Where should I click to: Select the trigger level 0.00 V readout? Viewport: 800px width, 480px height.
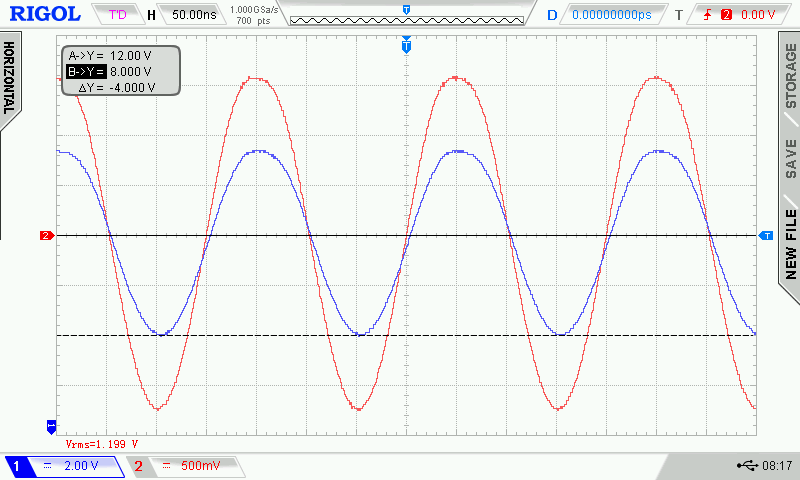(x=758, y=15)
